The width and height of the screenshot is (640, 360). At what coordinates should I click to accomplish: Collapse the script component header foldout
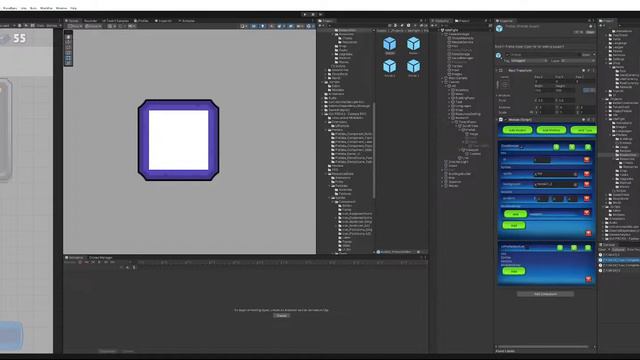[x=498, y=120]
